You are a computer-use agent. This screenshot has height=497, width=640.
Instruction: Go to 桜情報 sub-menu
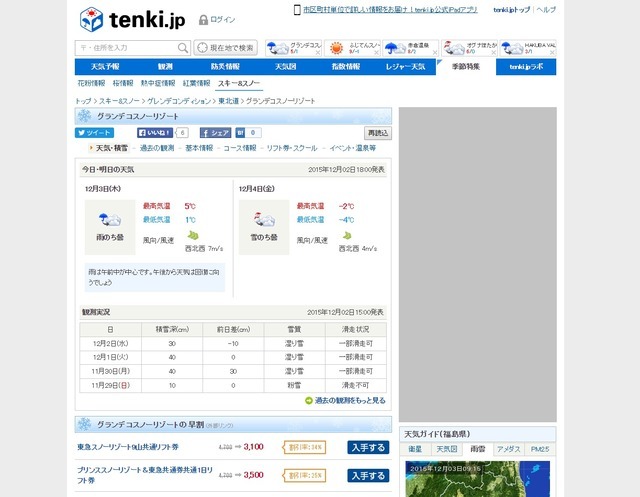123,83
